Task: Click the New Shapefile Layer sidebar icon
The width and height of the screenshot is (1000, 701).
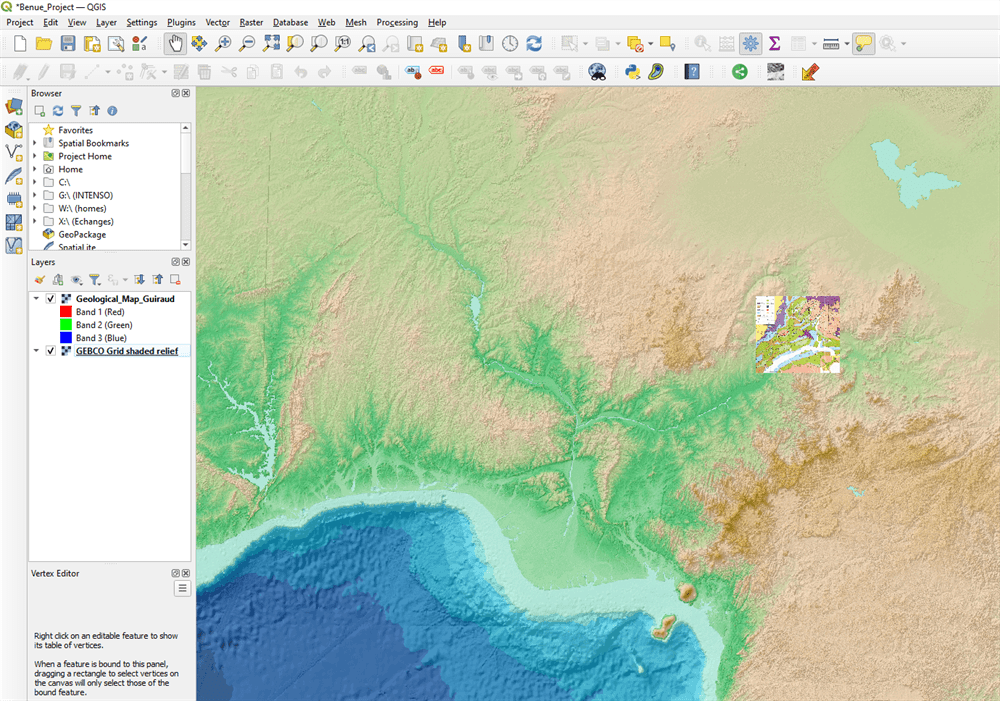Action: 14,152
